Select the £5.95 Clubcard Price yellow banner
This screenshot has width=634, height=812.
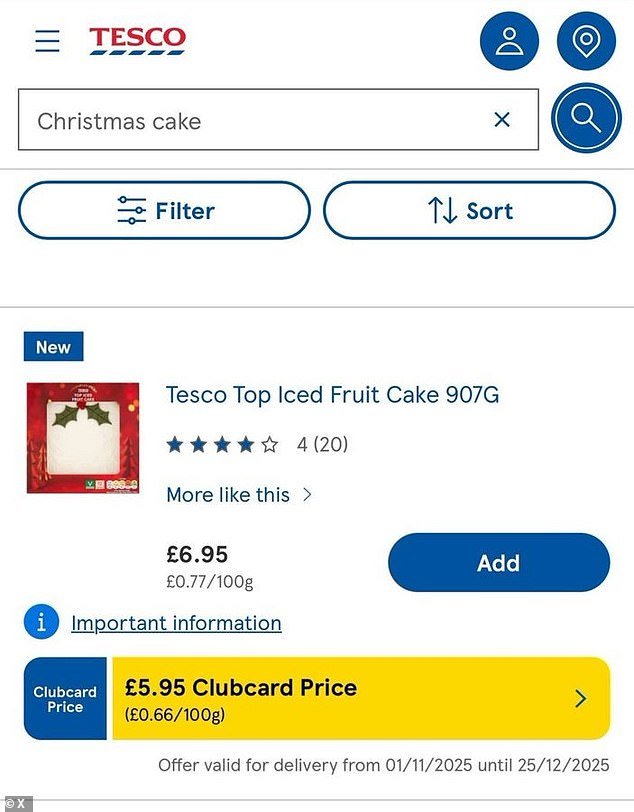(x=340, y=698)
